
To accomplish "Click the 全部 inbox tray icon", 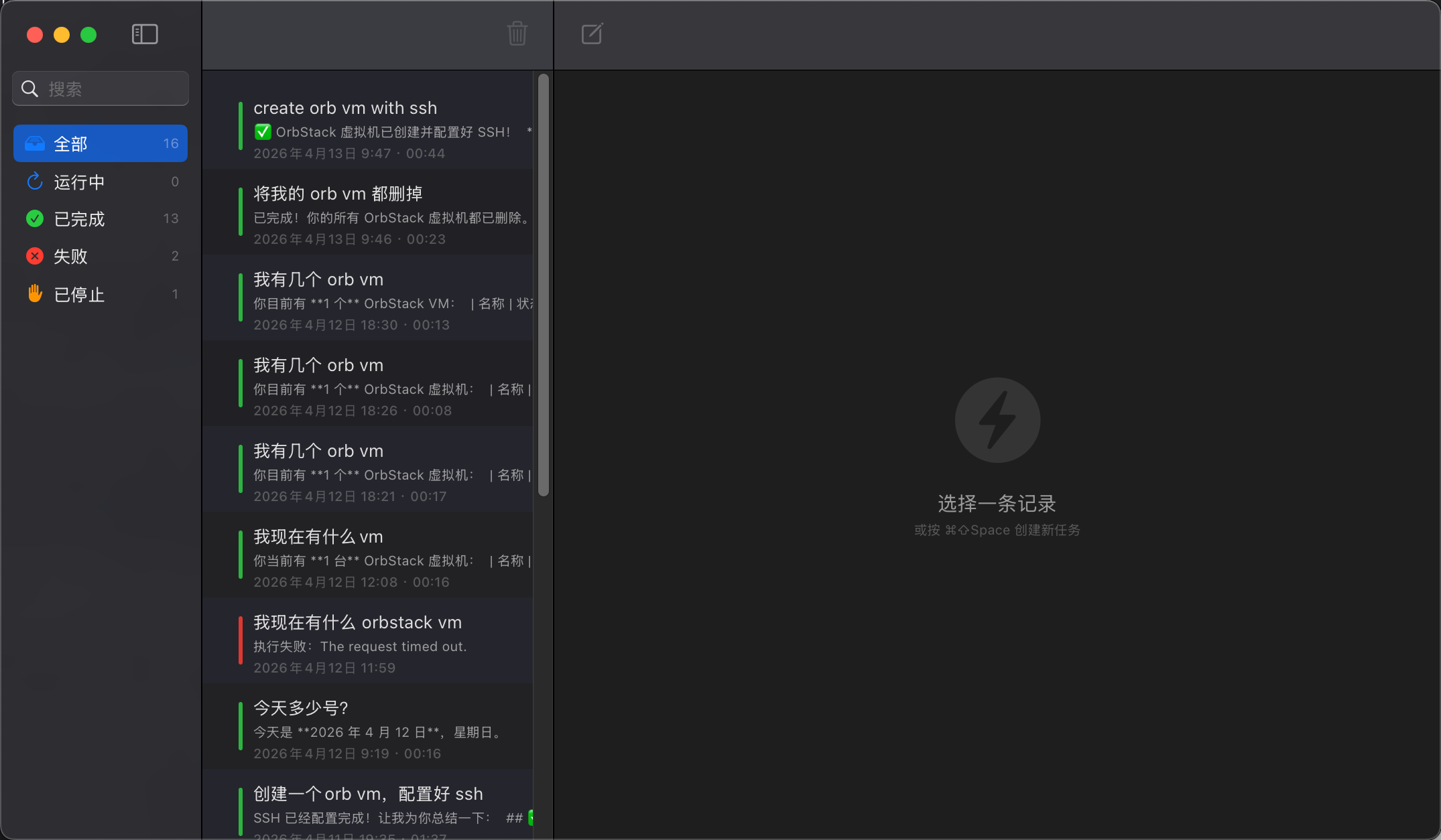I will (x=35, y=143).
